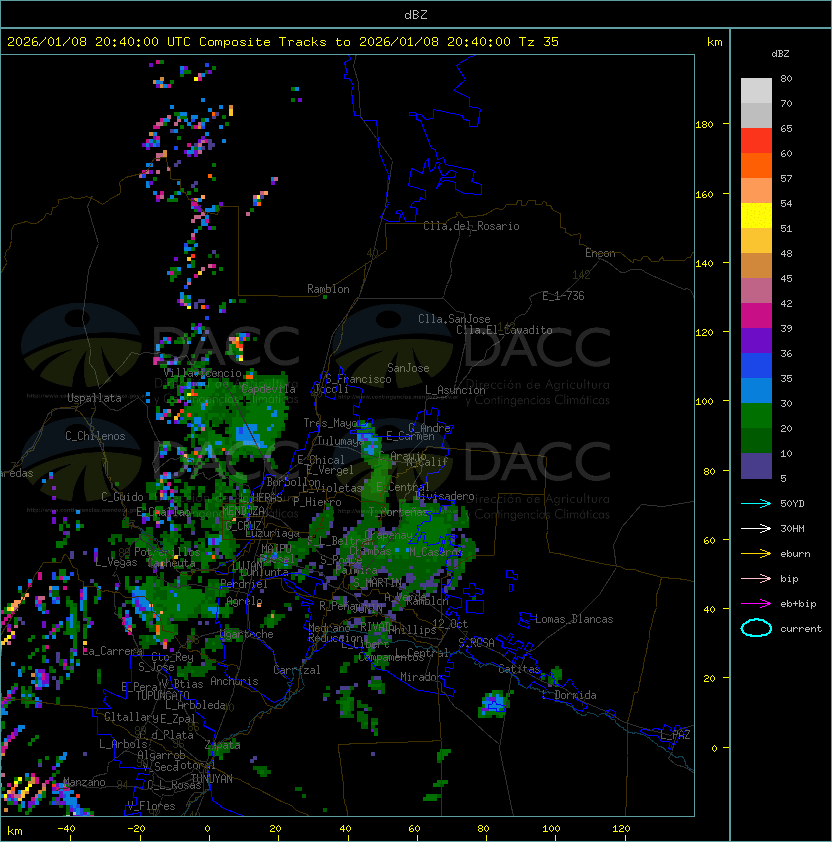
Task: Click the magenta eb+bip arrow legend
Action: pyautogui.click(x=756, y=604)
